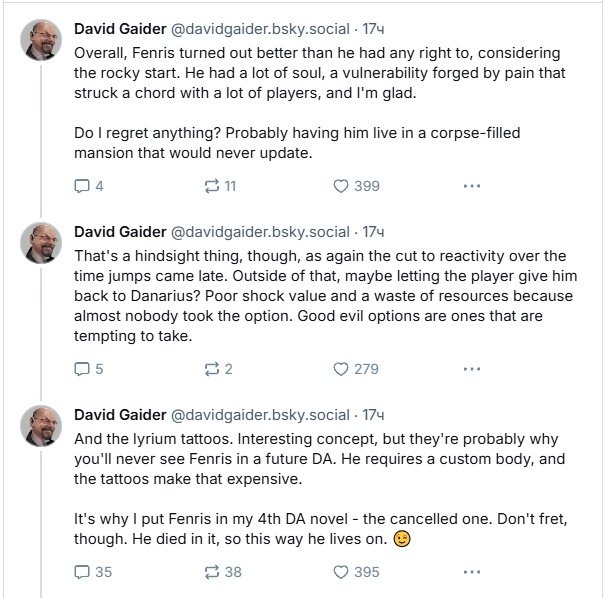Viewport: 608px width, 598px height.
Task: Click David Gaider's name on third post
Action: pos(122,414)
